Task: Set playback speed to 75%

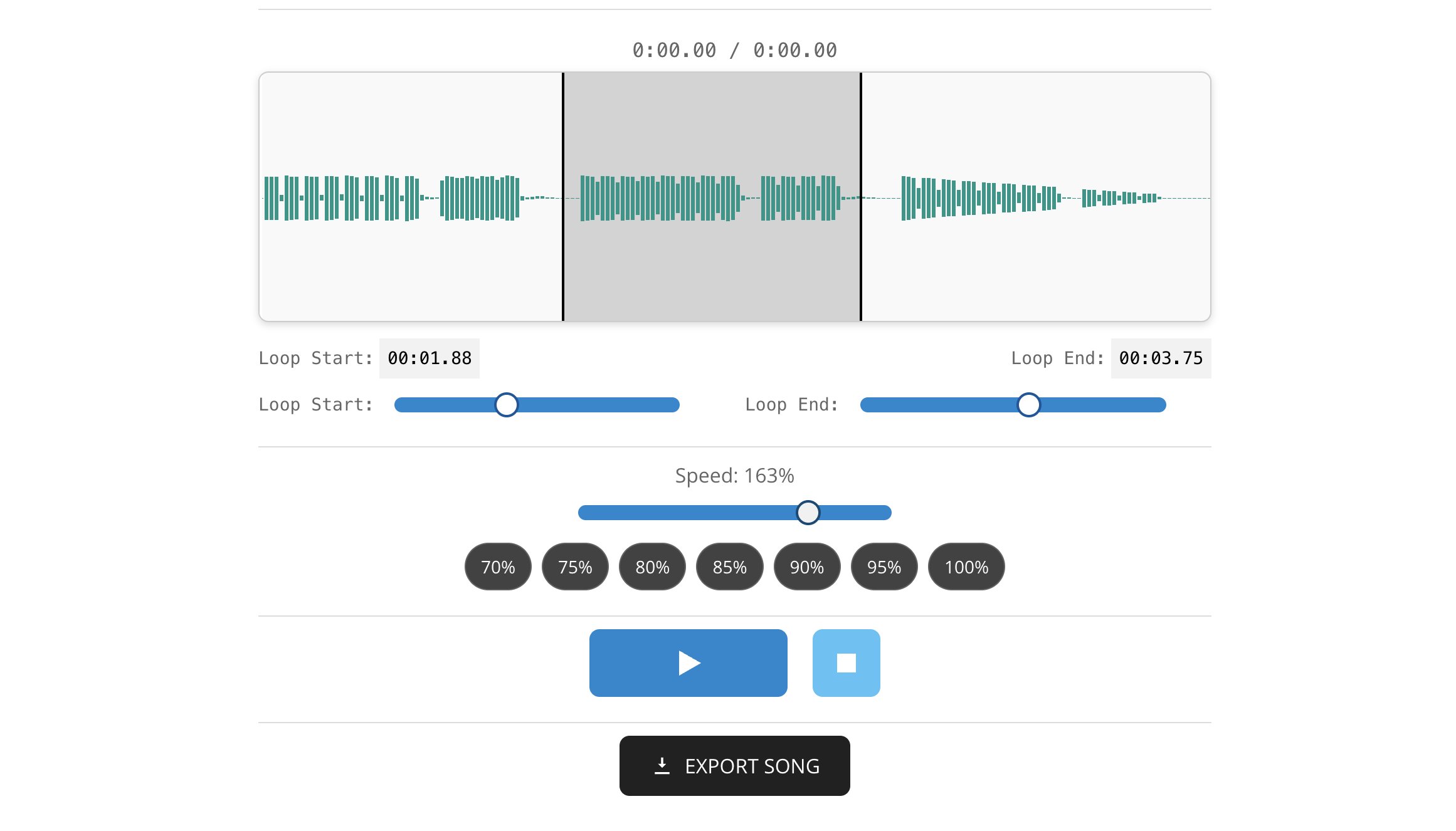Action: click(575, 567)
